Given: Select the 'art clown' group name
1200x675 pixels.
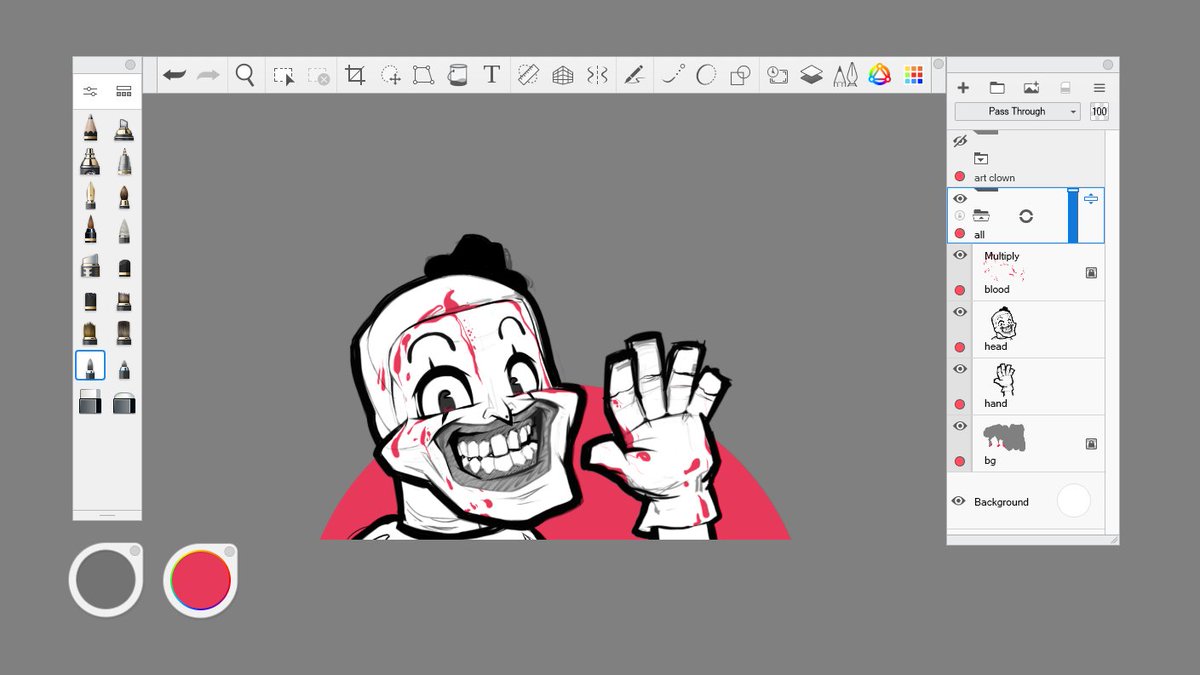Looking at the screenshot, I should click(994, 178).
